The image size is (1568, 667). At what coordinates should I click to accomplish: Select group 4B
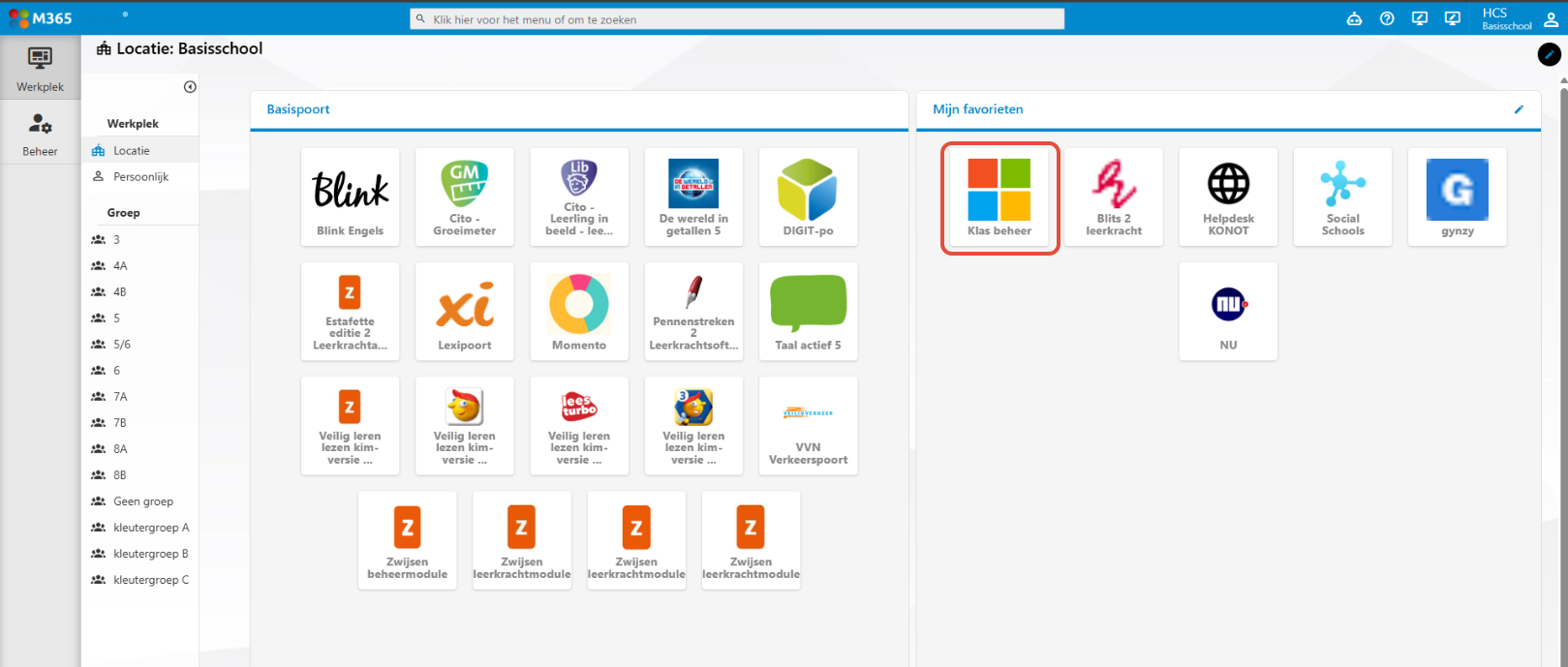[139, 291]
